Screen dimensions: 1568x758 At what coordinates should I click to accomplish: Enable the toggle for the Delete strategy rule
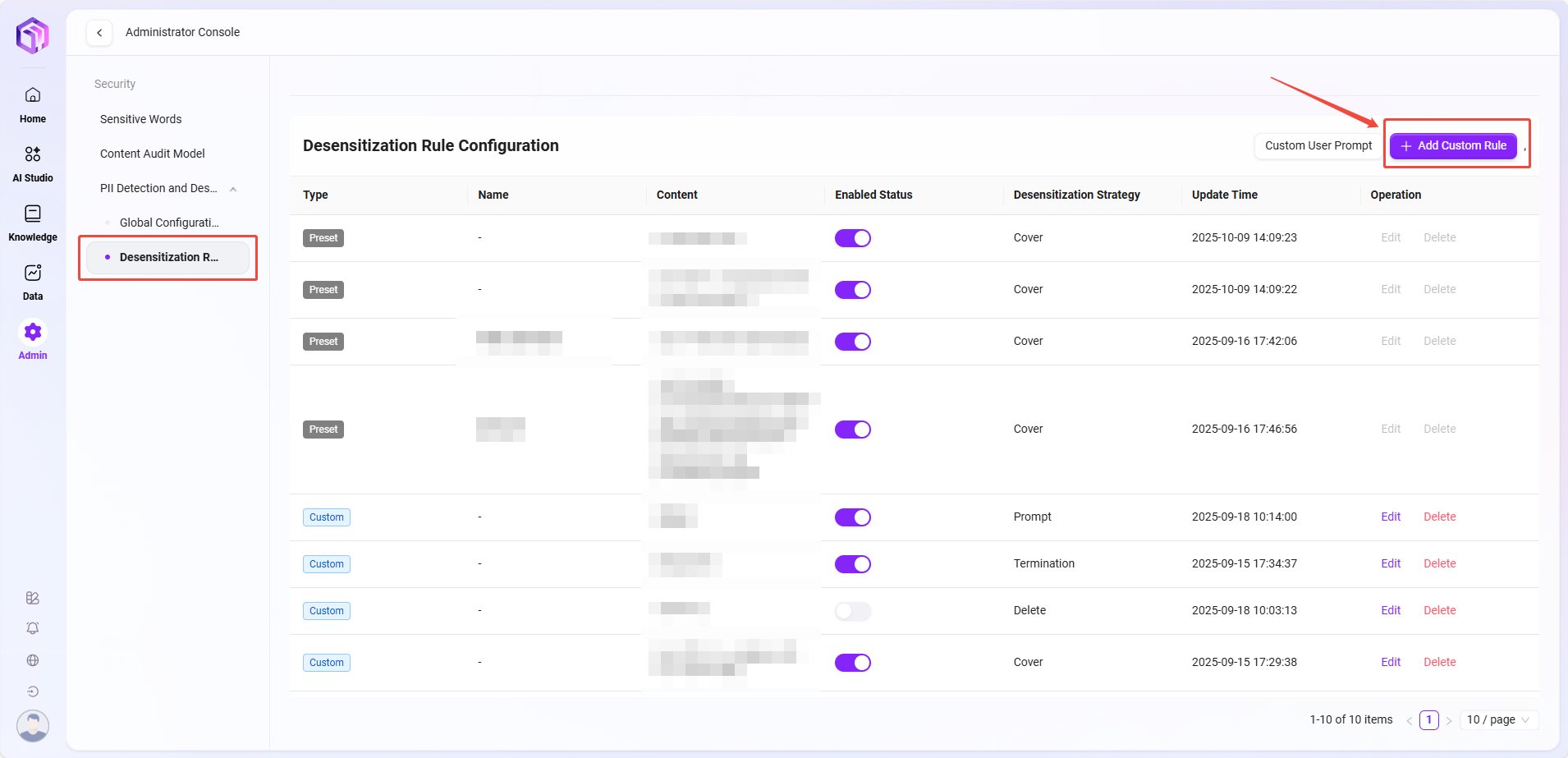pos(853,611)
